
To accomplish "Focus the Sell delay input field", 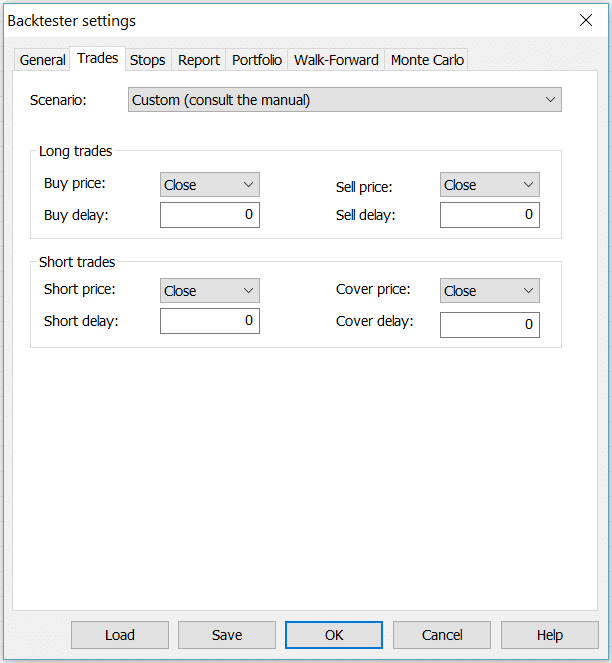I will pos(490,215).
